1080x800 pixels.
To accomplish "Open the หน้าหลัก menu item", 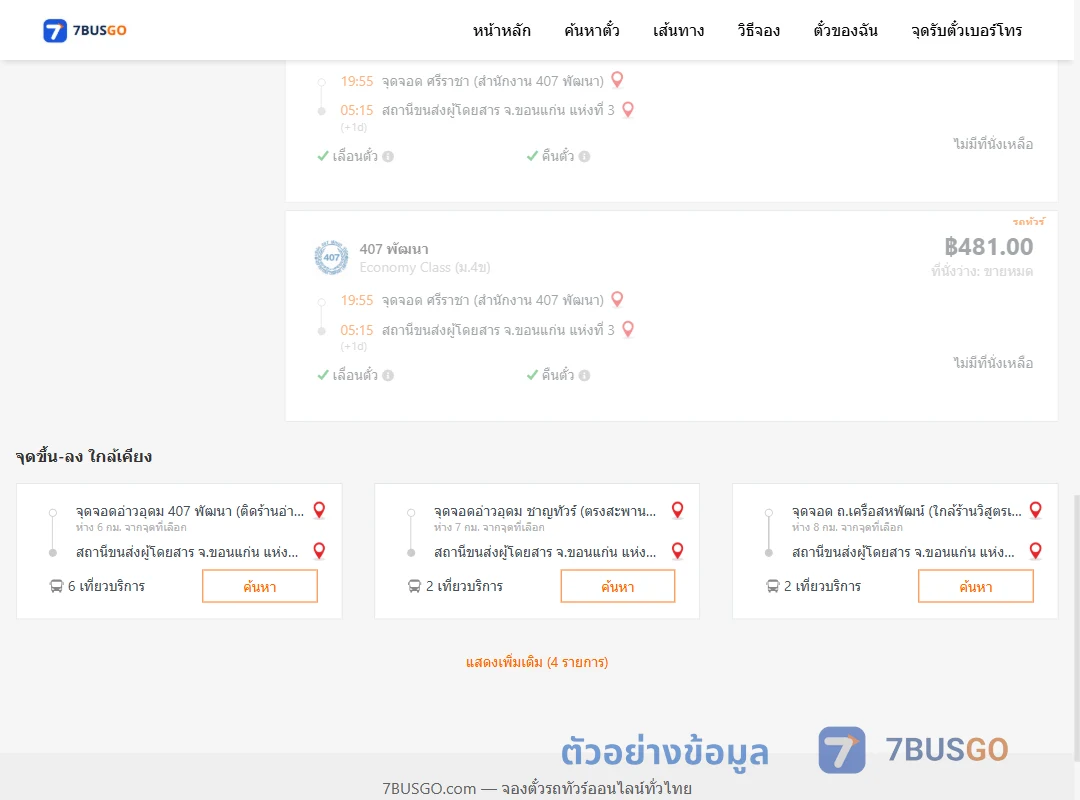I will (501, 30).
